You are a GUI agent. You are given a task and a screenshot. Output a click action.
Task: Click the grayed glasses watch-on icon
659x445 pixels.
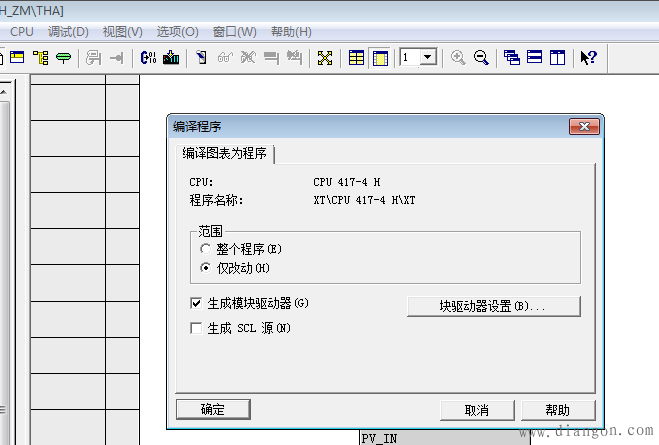[225, 58]
